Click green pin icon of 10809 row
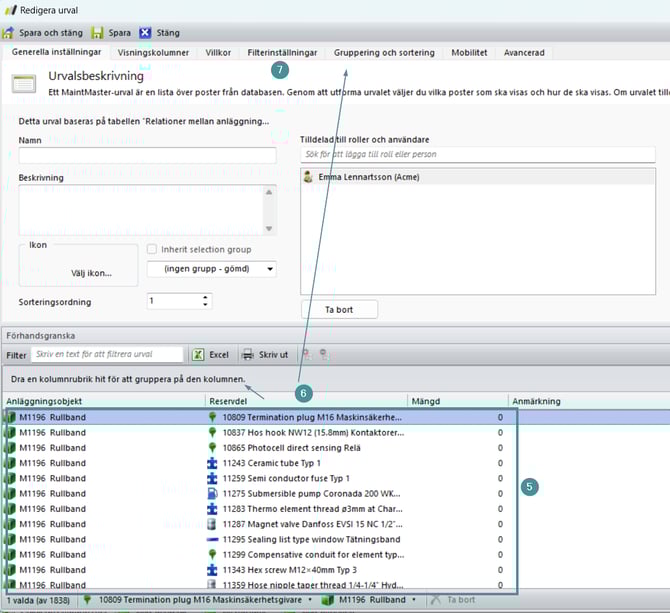670x613 pixels. (x=212, y=417)
